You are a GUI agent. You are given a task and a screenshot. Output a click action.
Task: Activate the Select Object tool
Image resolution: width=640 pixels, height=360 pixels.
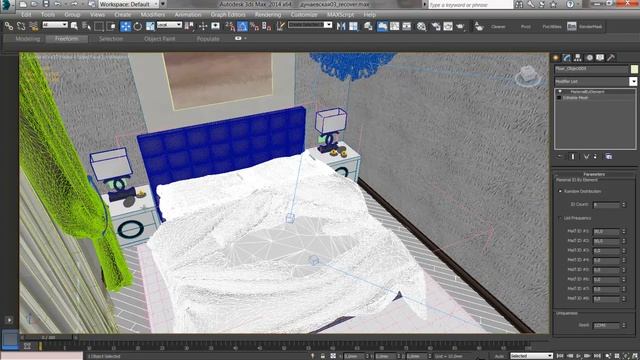pyautogui.click(x=74, y=27)
